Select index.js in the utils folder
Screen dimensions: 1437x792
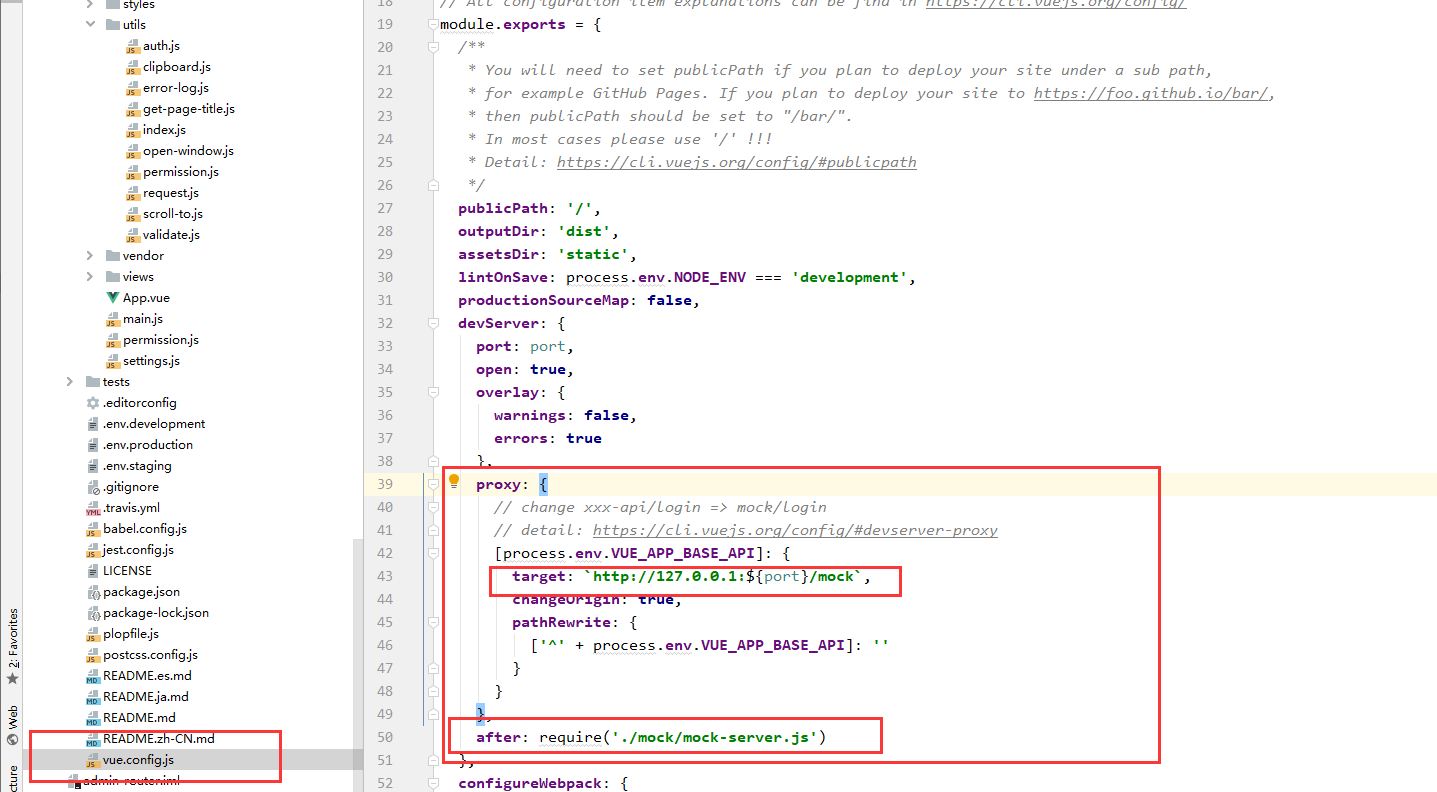point(164,130)
